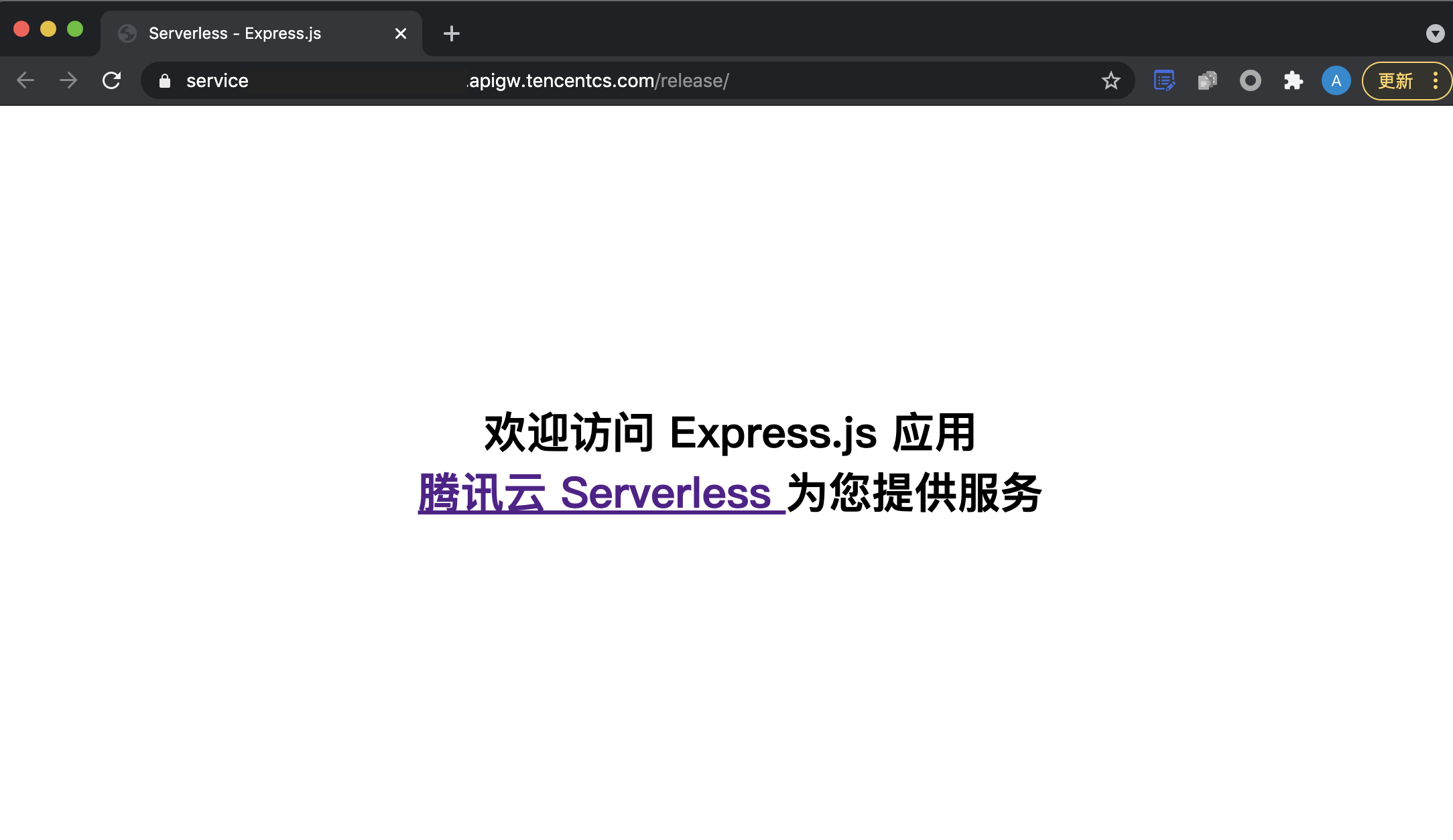Click the gray circle extension icon
Screen dimensions: 1453x840
pyautogui.click(x=1250, y=80)
